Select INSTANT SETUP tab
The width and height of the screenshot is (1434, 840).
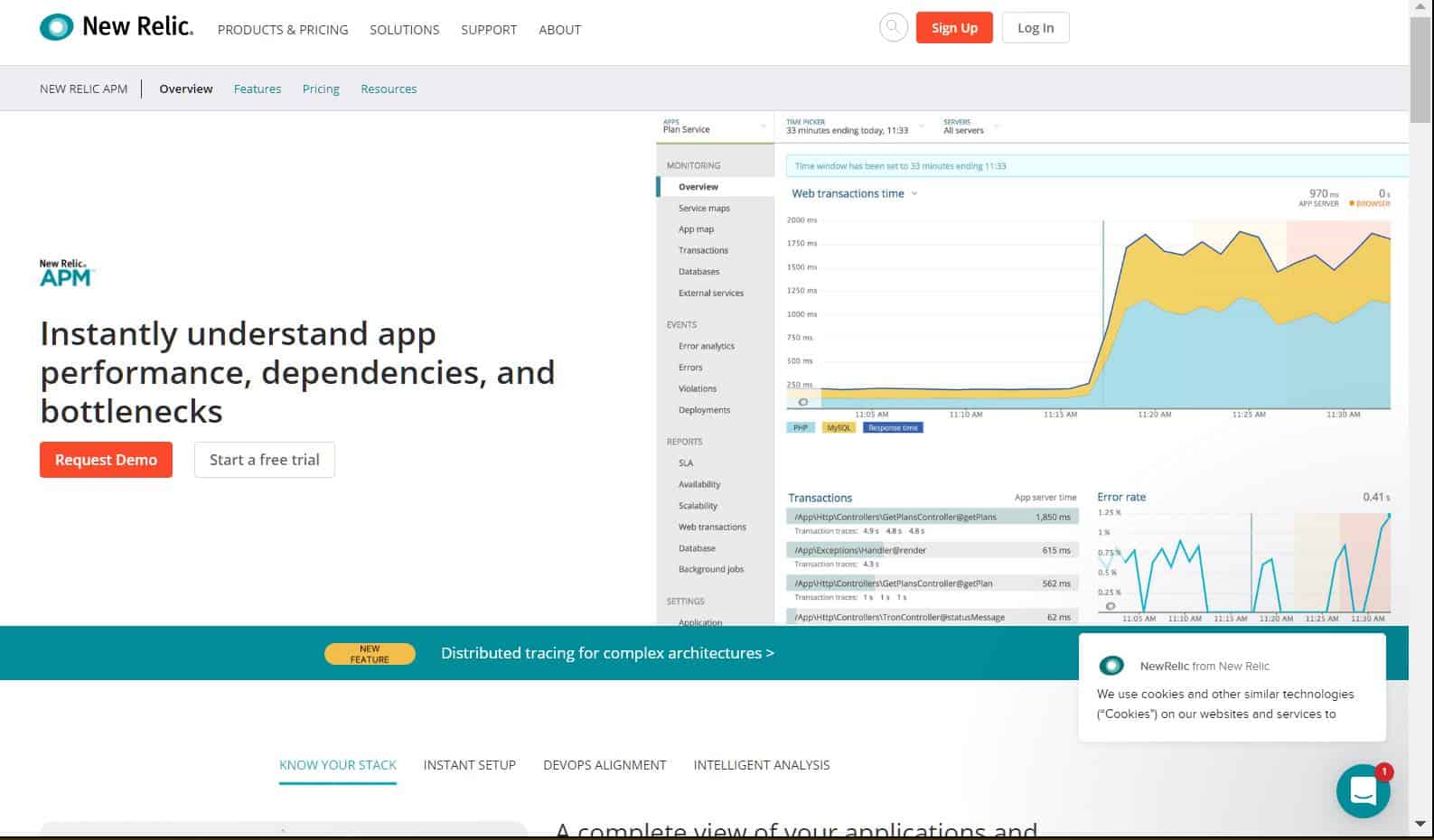[470, 765]
